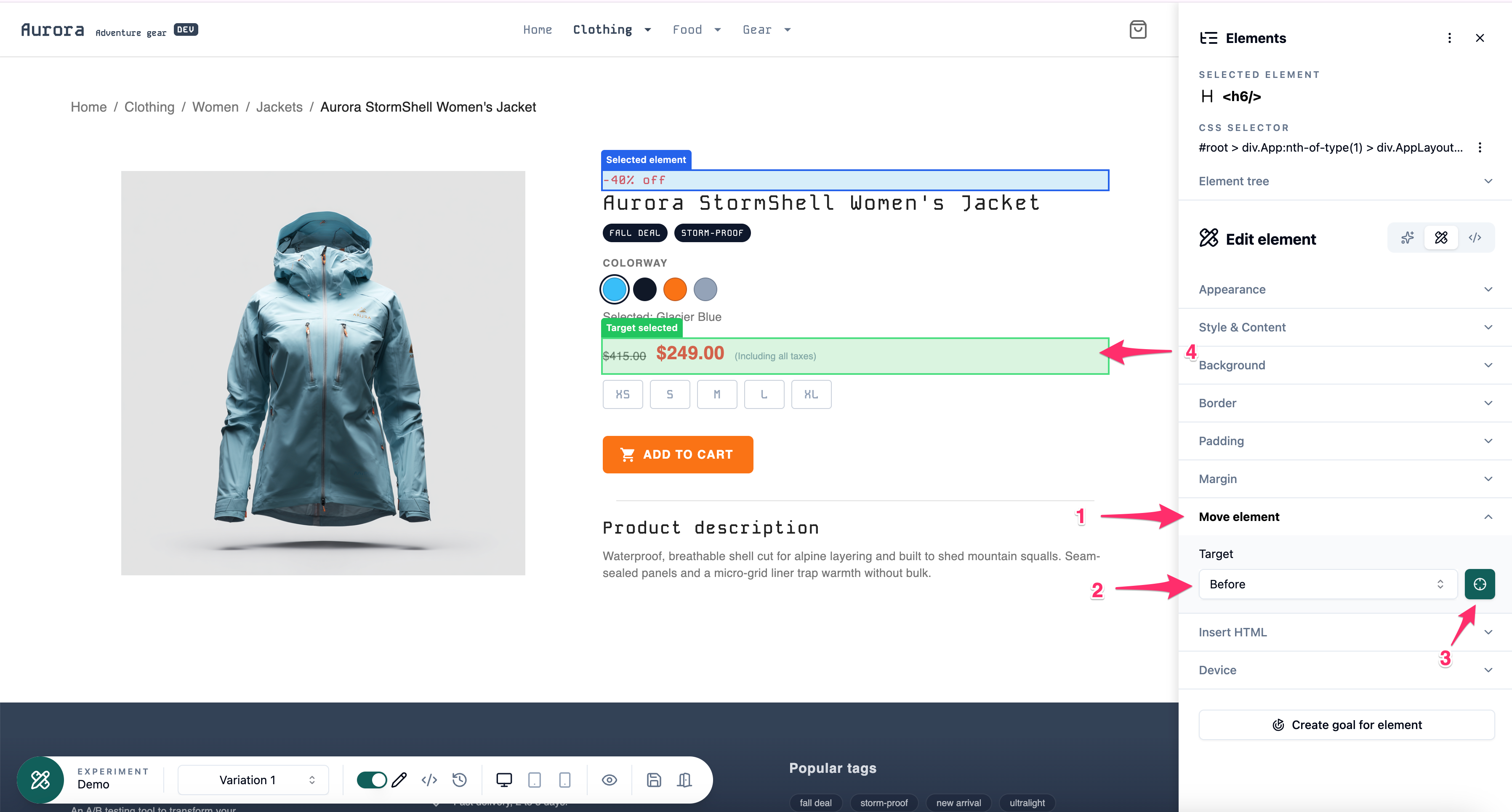Open the Clothing navigation menu
Screen dimensions: 1512x812
[x=612, y=29]
